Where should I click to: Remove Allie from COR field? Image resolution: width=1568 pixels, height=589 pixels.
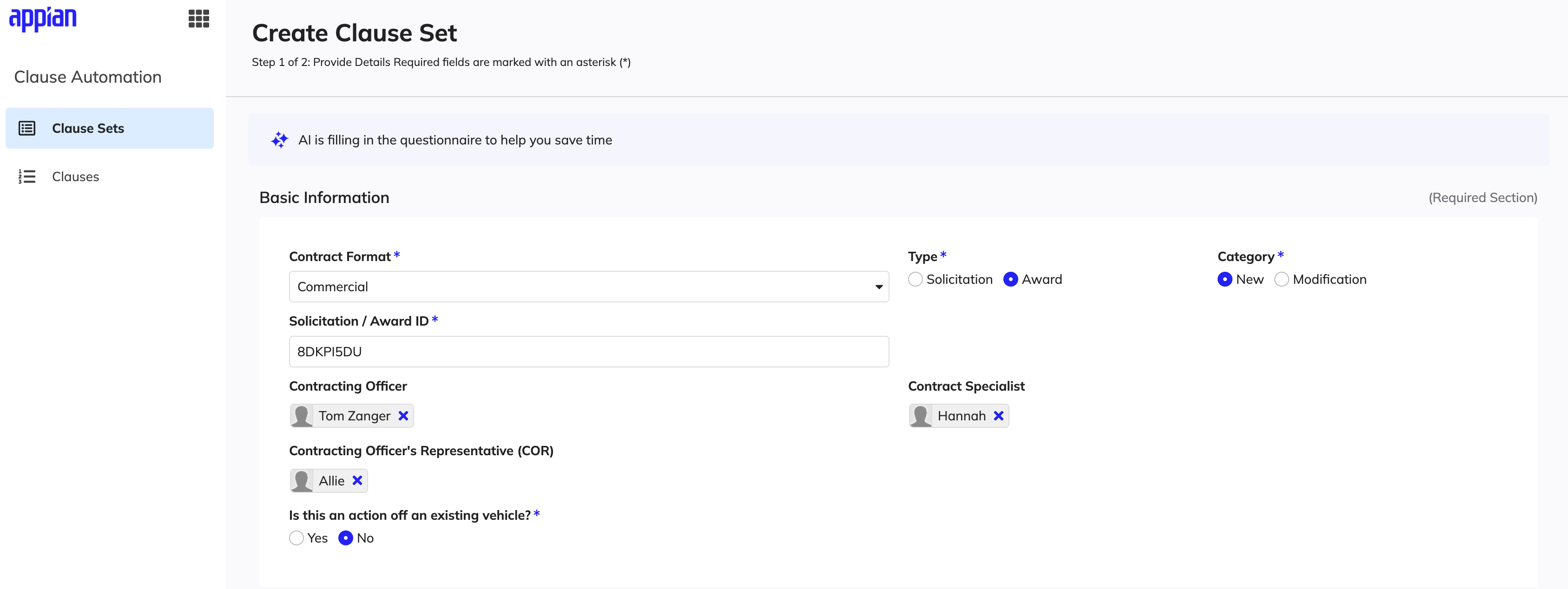click(x=357, y=480)
